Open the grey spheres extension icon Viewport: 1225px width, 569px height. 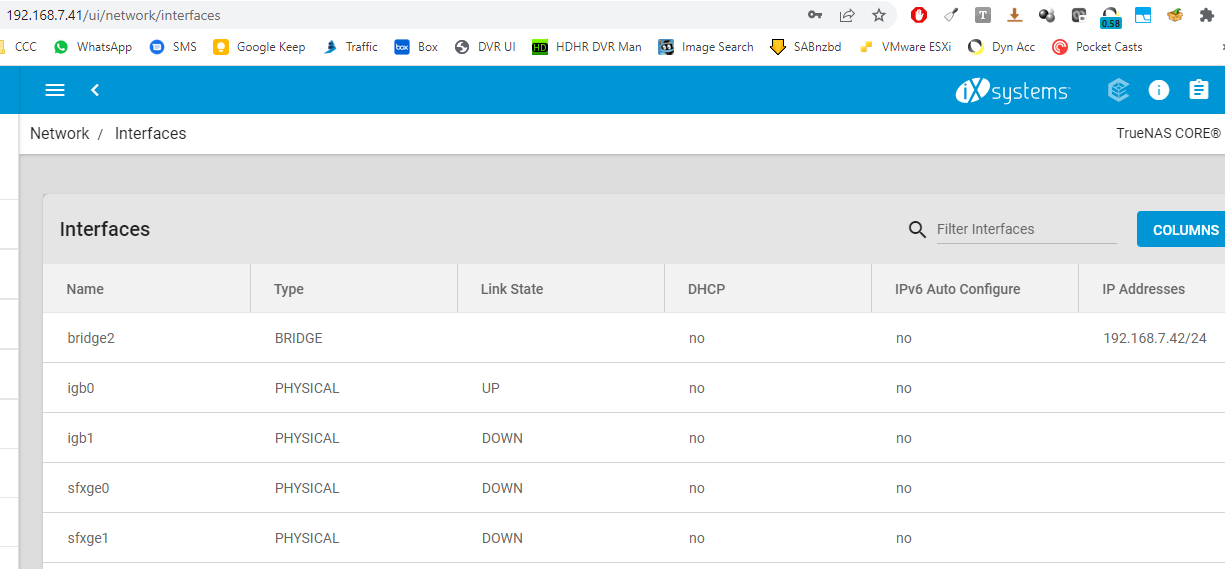click(x=1047, y=15)
